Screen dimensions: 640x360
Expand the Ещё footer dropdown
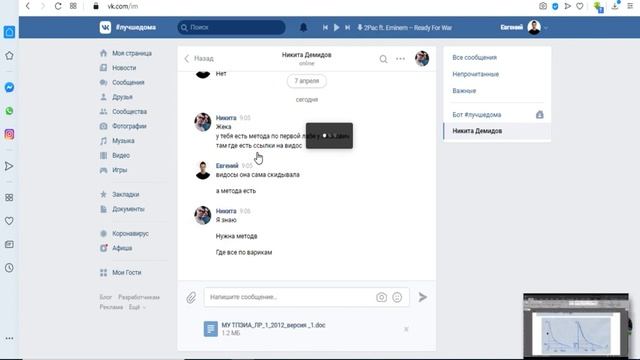point(137,307)
